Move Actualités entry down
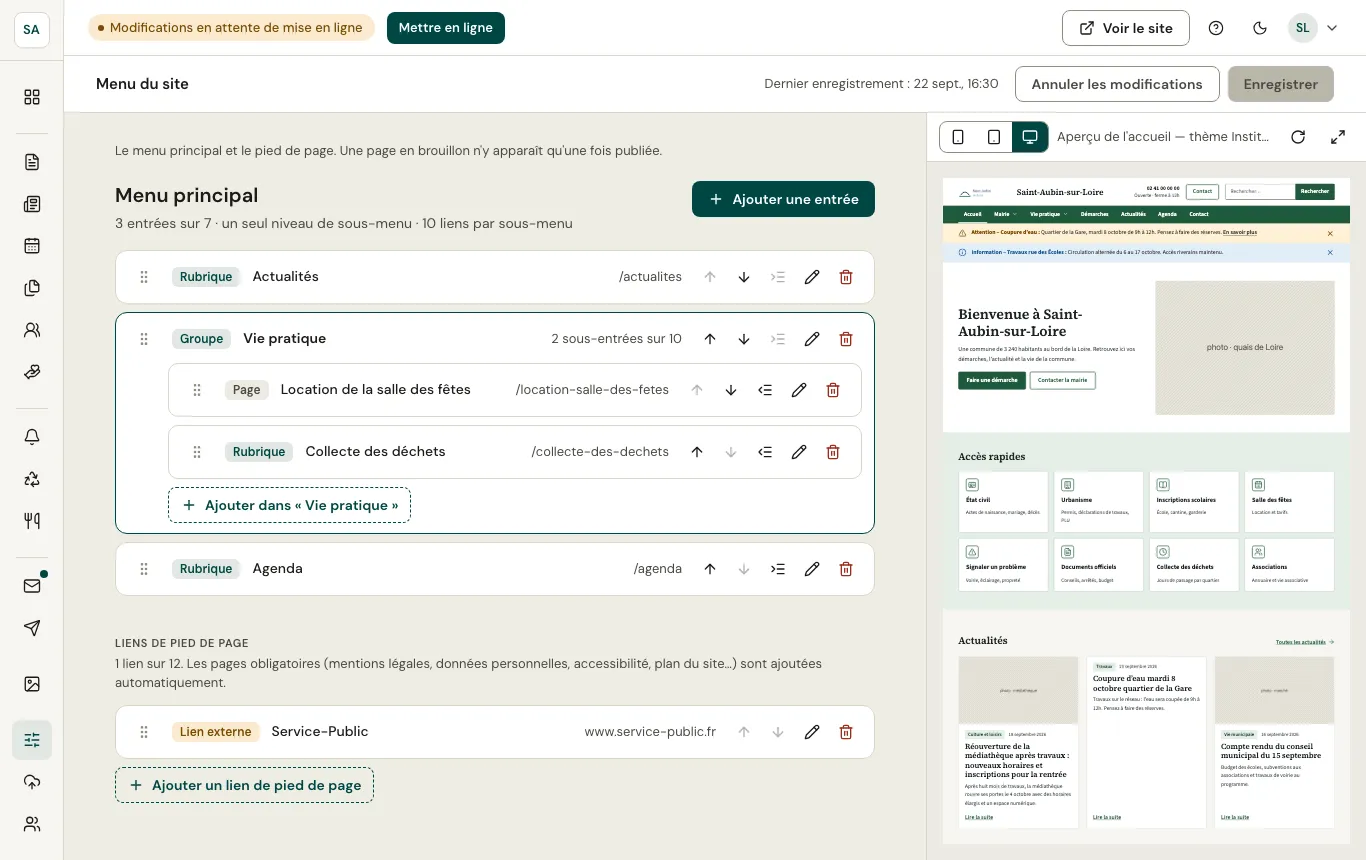The width and height of the screenshot is (1366, 860). [x=744, y=277]
